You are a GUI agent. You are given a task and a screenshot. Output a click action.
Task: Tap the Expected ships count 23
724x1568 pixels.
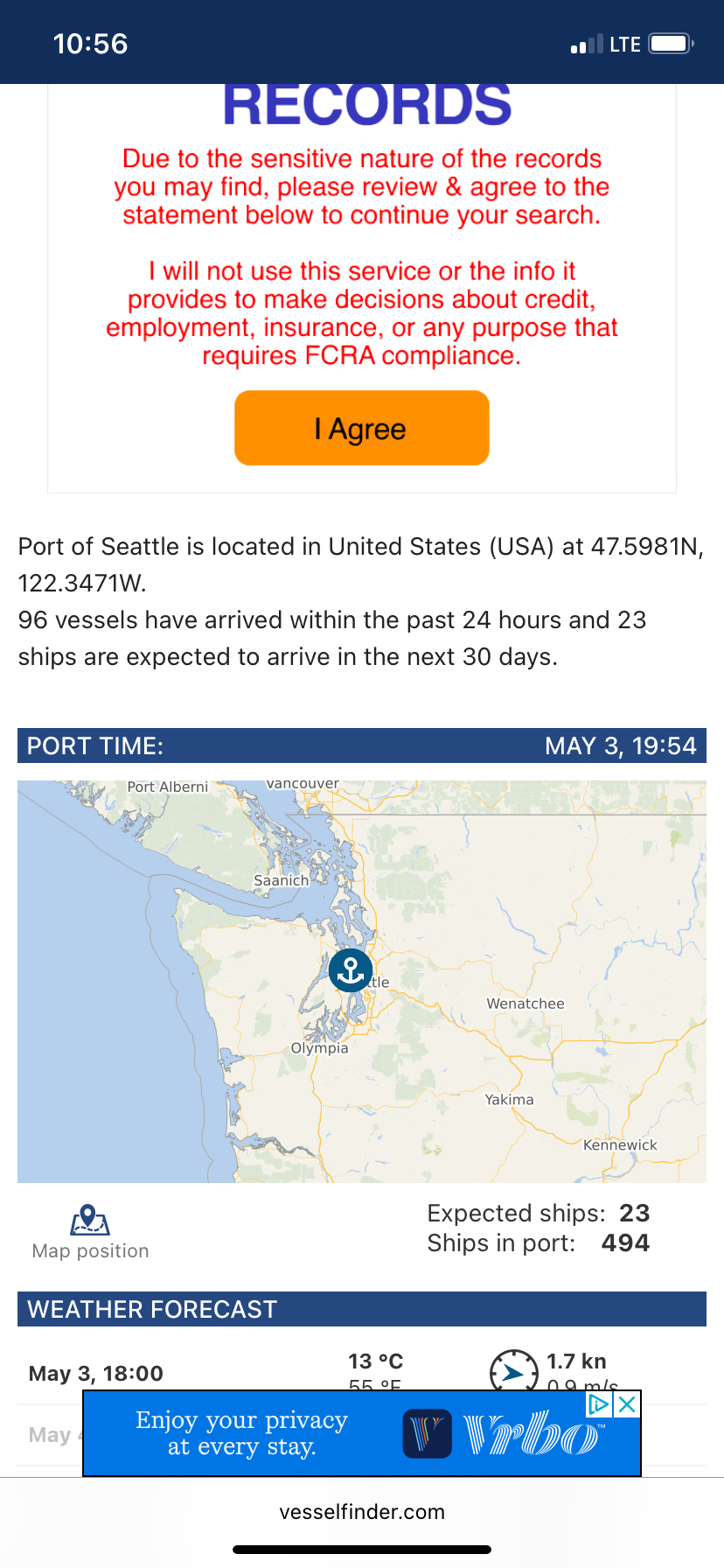click(x=634, y=1213)
